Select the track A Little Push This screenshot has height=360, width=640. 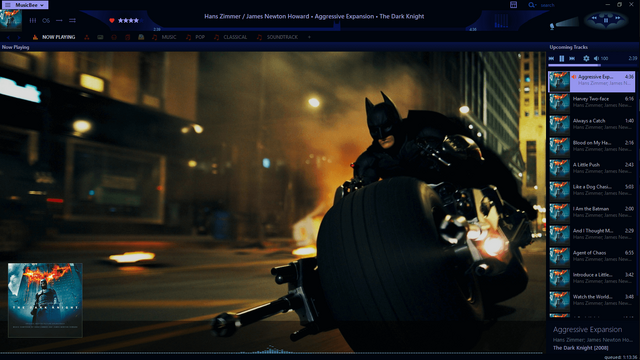(591, 169)
